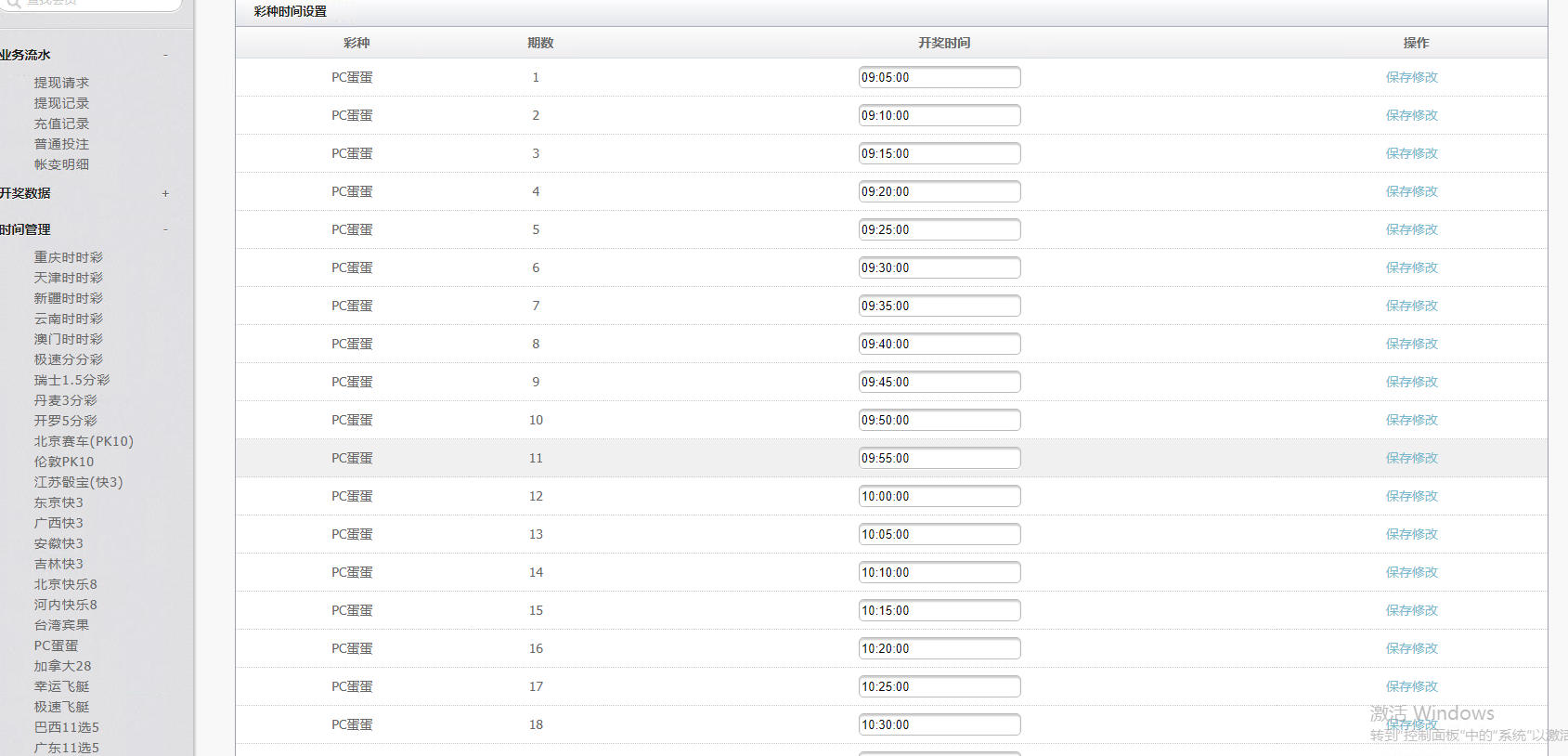This screenshot has height=756, width=1568.
Task: Select 重庆时时彩 time settings
Action: point(68,257)
